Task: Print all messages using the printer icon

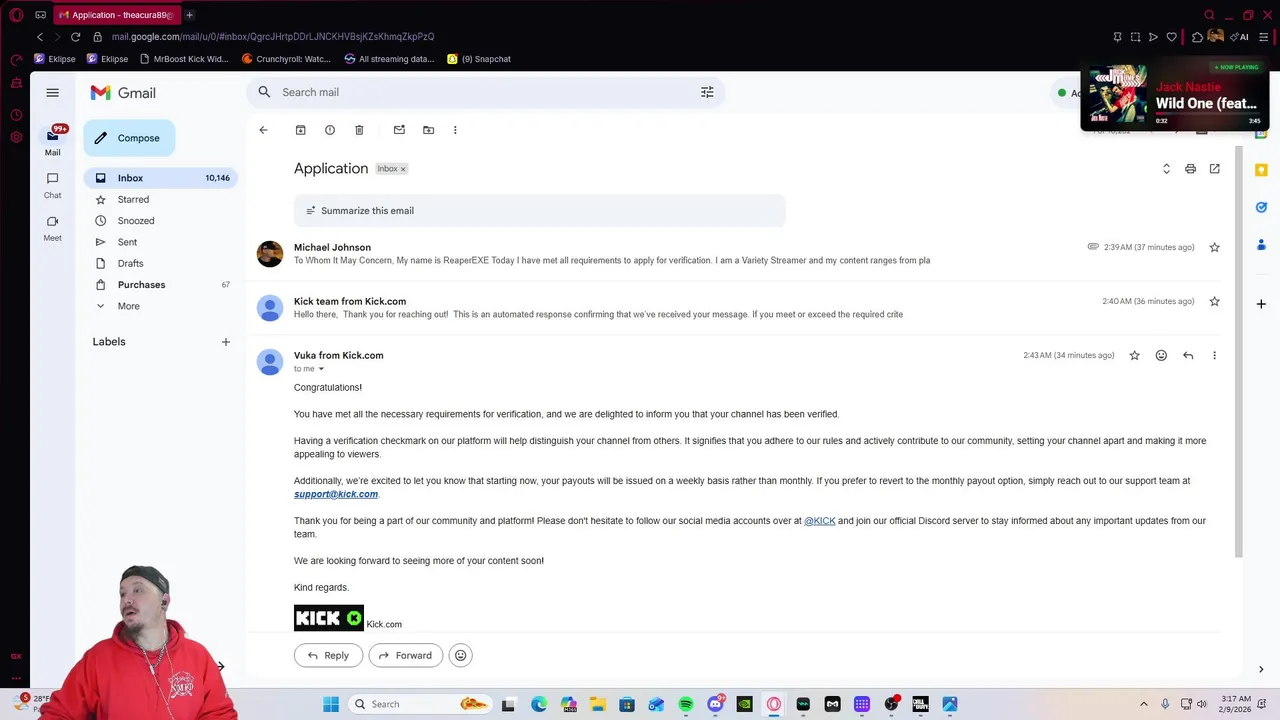Action: coord(1190,169)
